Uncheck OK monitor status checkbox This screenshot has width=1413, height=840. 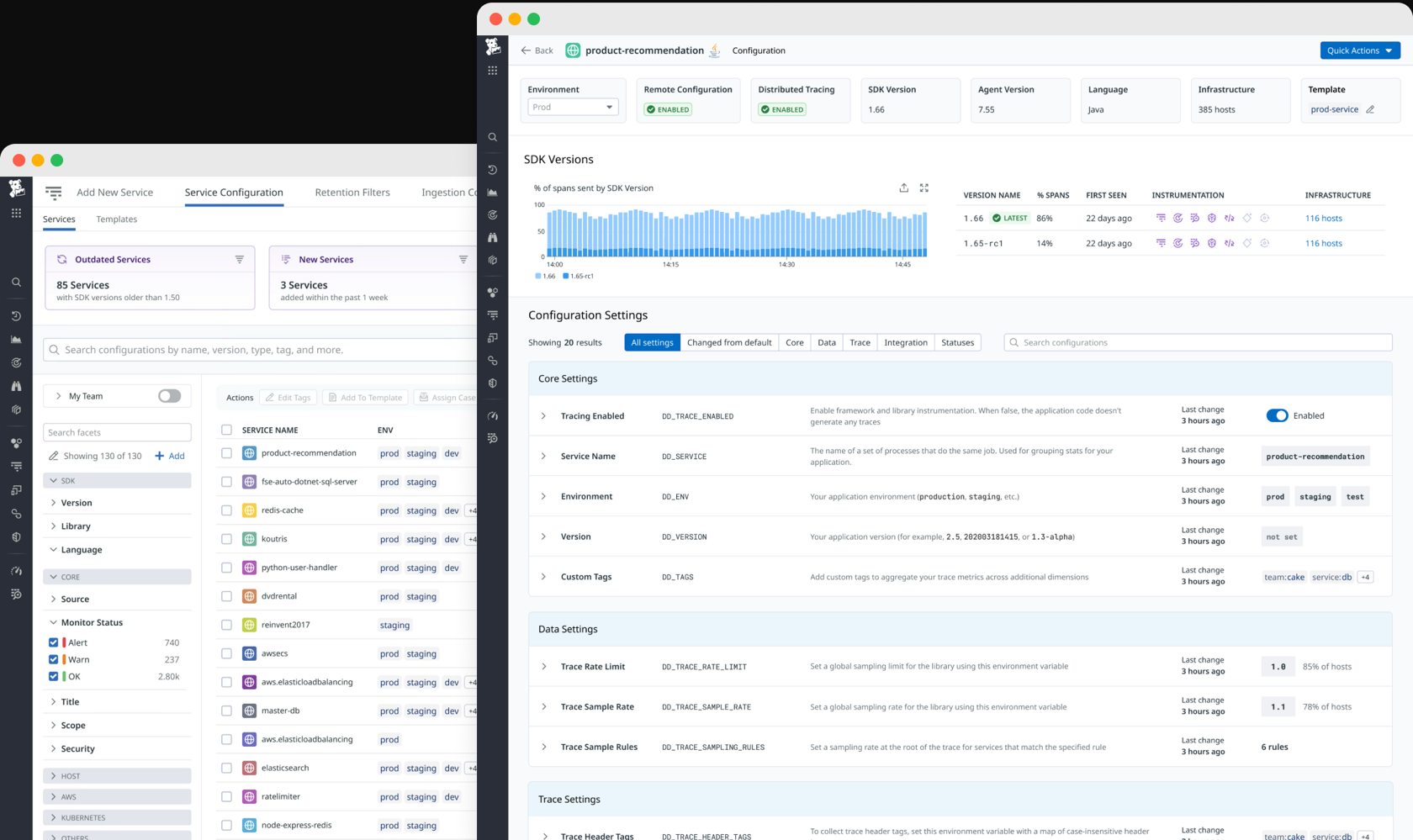[54, 676]
